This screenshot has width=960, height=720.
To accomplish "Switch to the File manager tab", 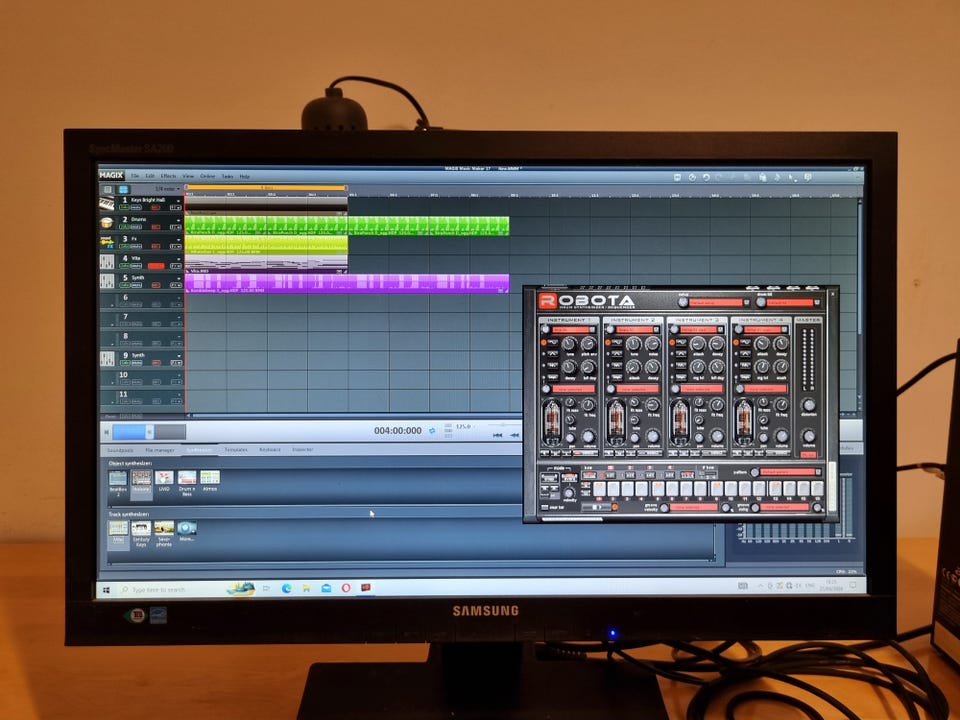I will [160, 450].
